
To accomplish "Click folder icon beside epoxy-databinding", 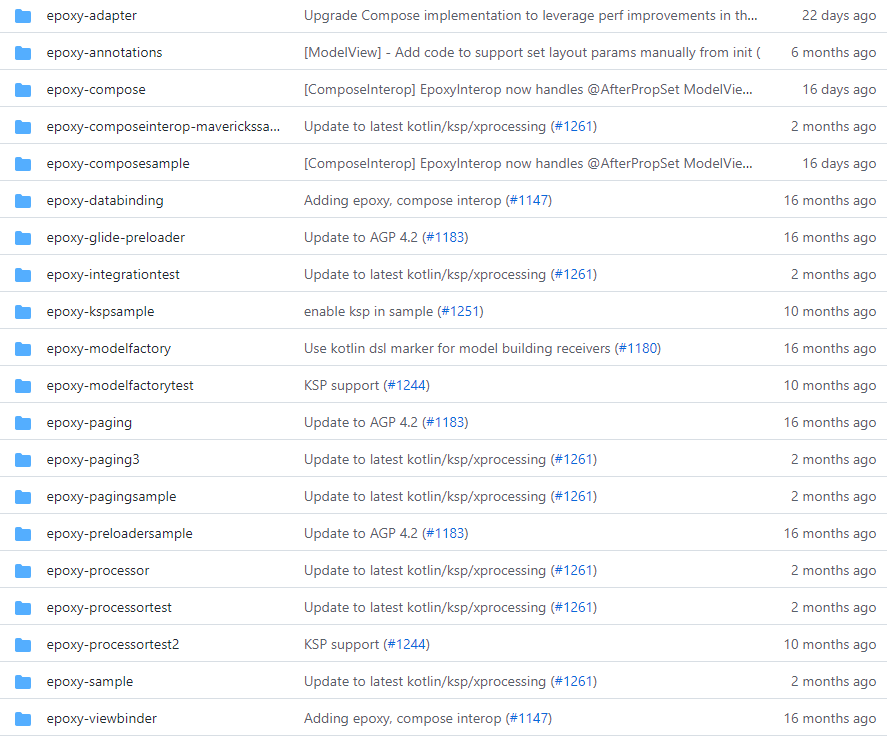I will 23,201.
